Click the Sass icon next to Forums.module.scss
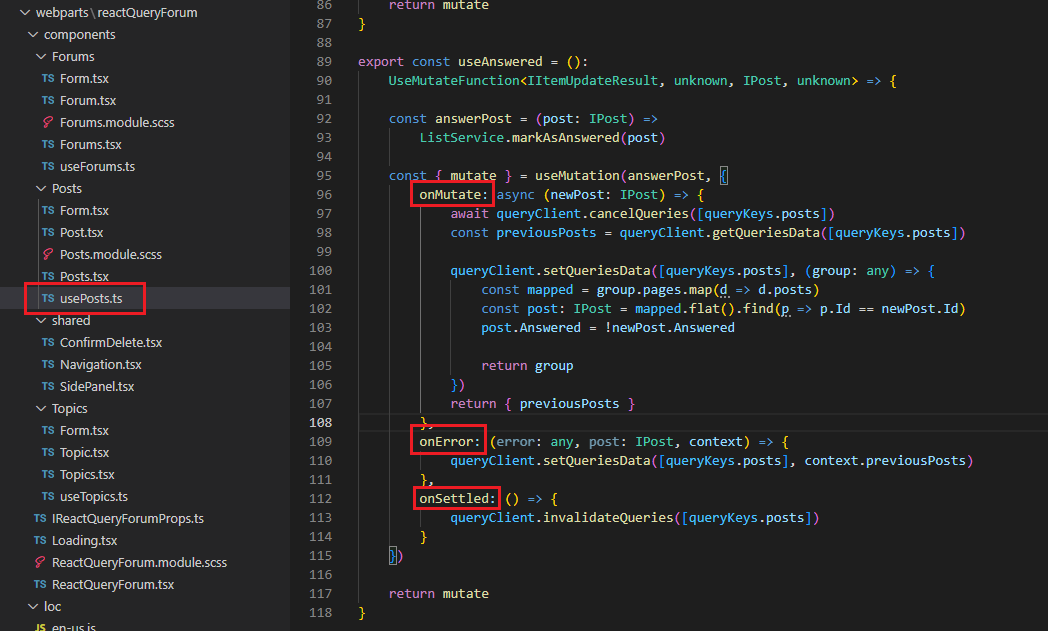 48,122
